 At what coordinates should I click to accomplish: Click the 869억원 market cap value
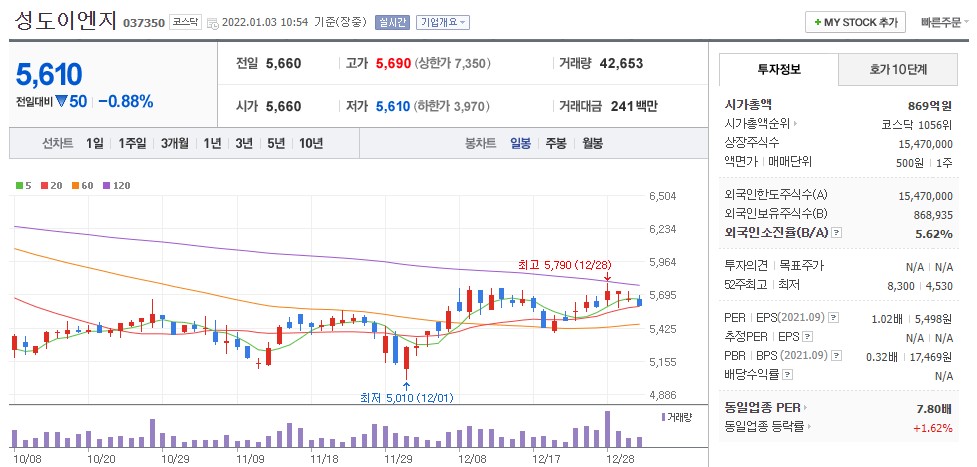pos(930,105)
